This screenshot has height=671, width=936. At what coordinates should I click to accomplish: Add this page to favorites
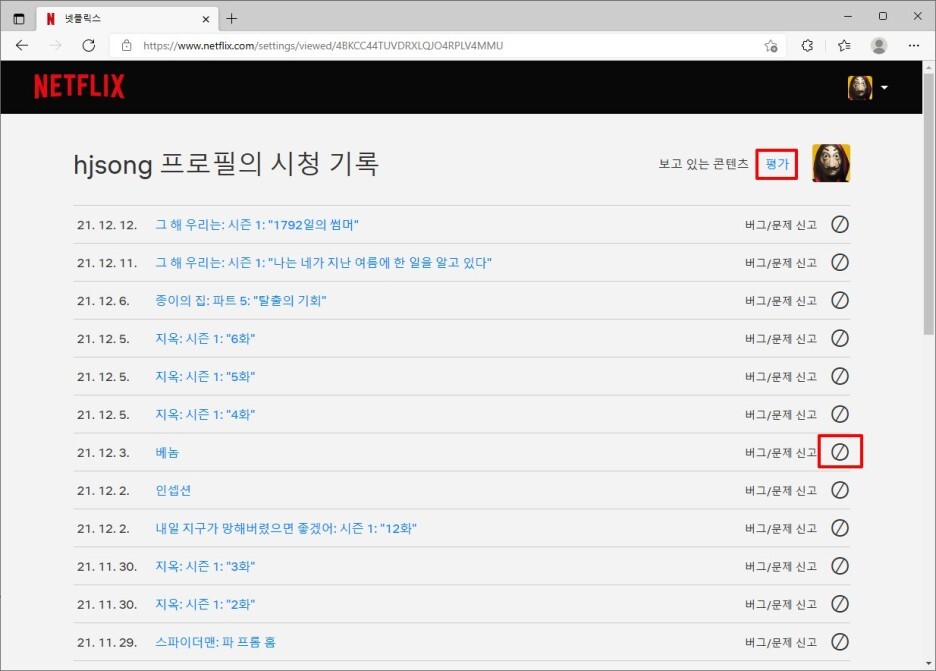click(x=771, y=45)
